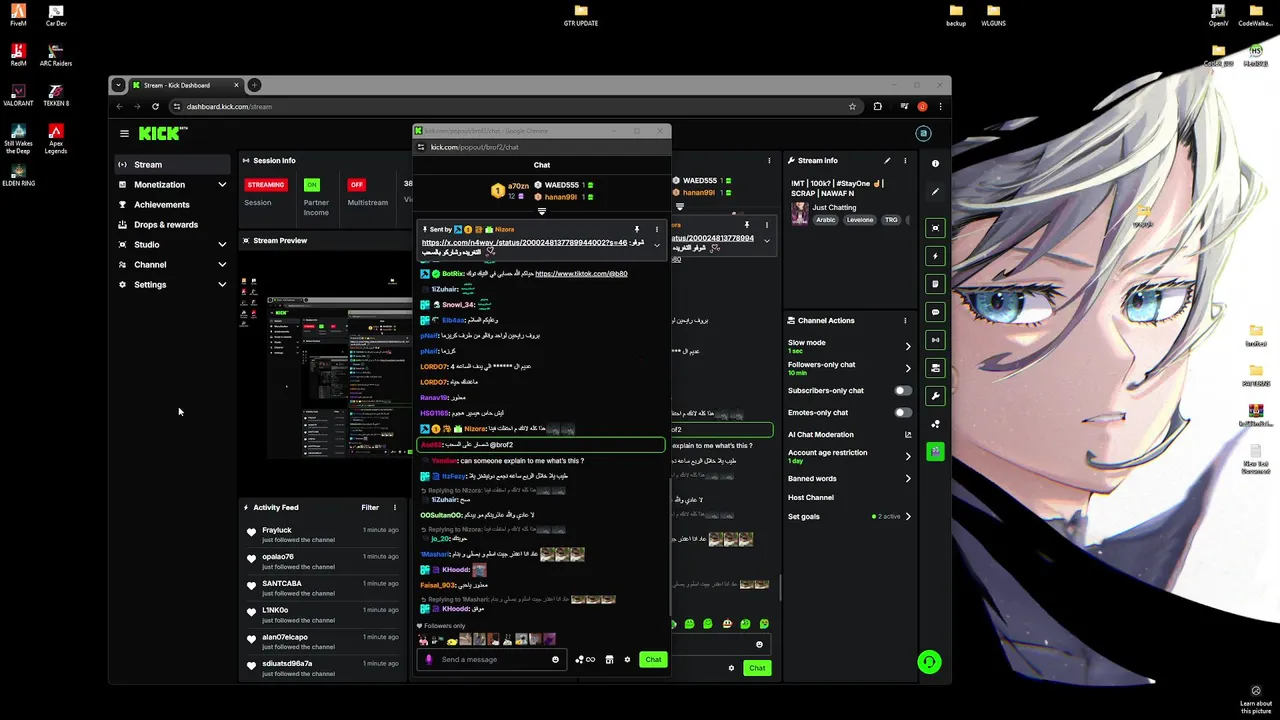Expand the Settings sidebar section
The image size is (1280, 720).
tap(222, 284)
